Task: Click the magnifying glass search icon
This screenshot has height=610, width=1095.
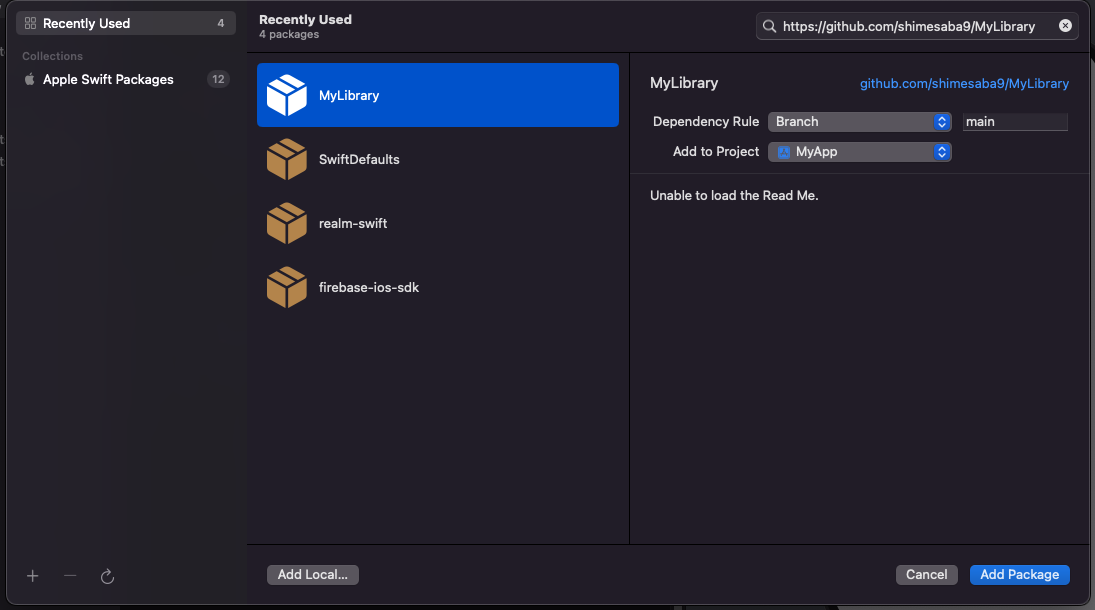Action: 769,27
